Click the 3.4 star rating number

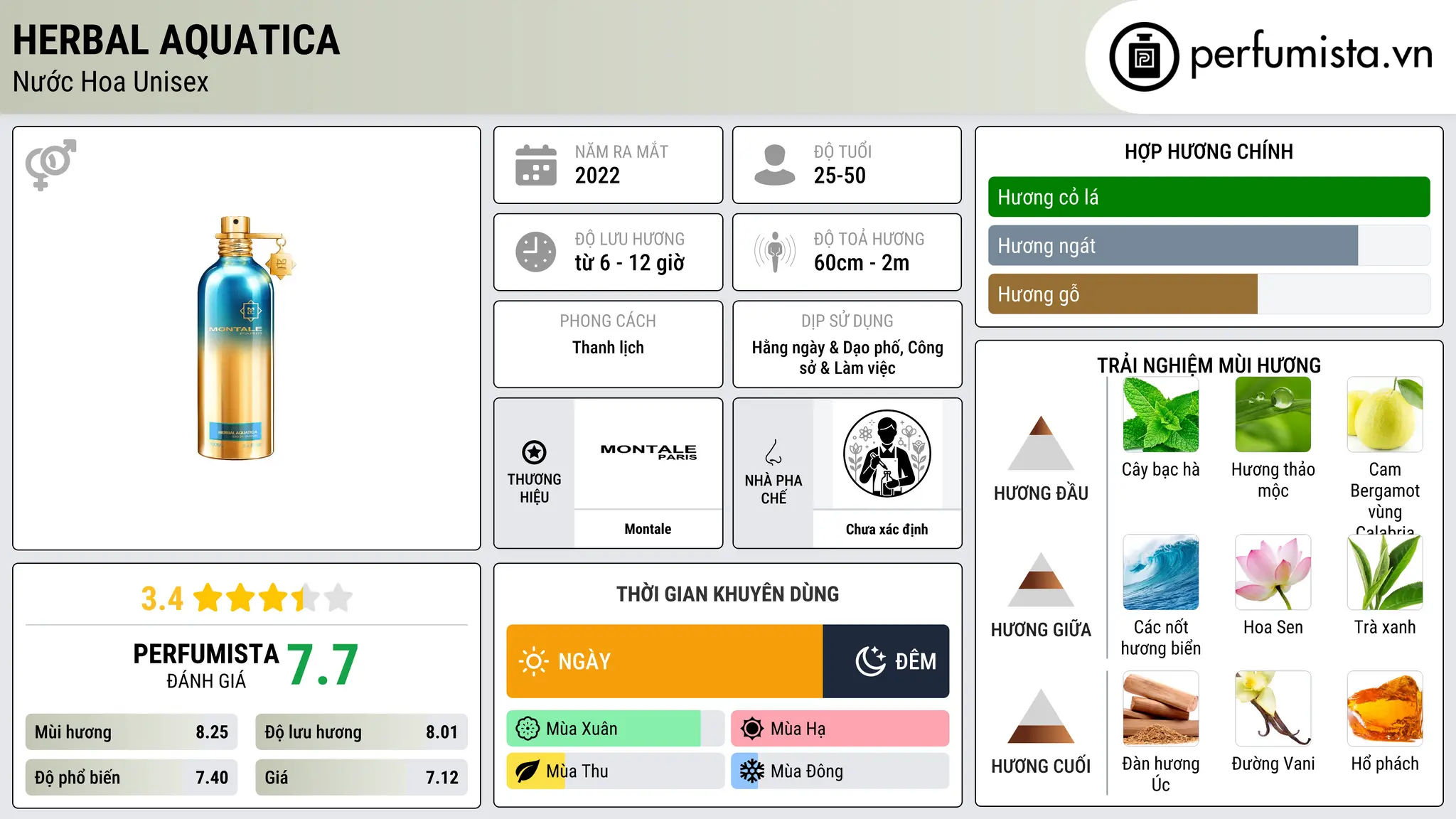[162, 599]
